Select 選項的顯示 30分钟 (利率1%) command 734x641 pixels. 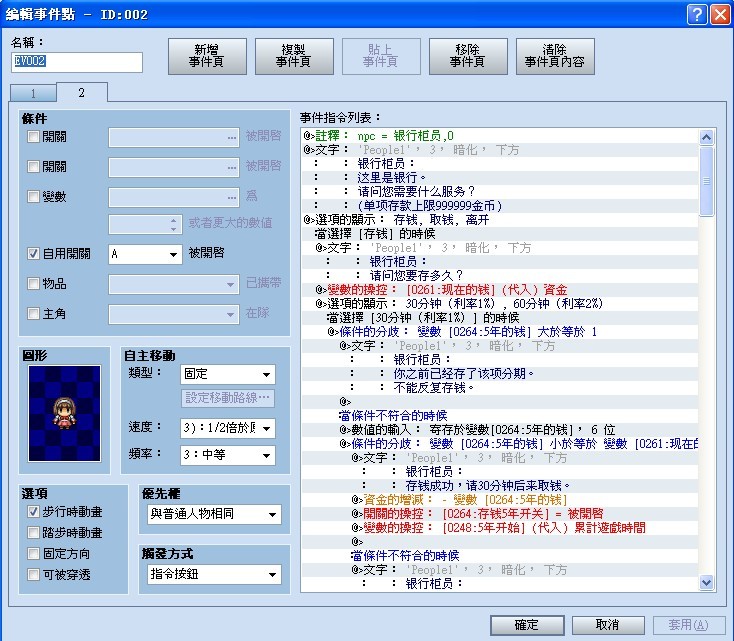pyautogui.click(x=499, y=304)
